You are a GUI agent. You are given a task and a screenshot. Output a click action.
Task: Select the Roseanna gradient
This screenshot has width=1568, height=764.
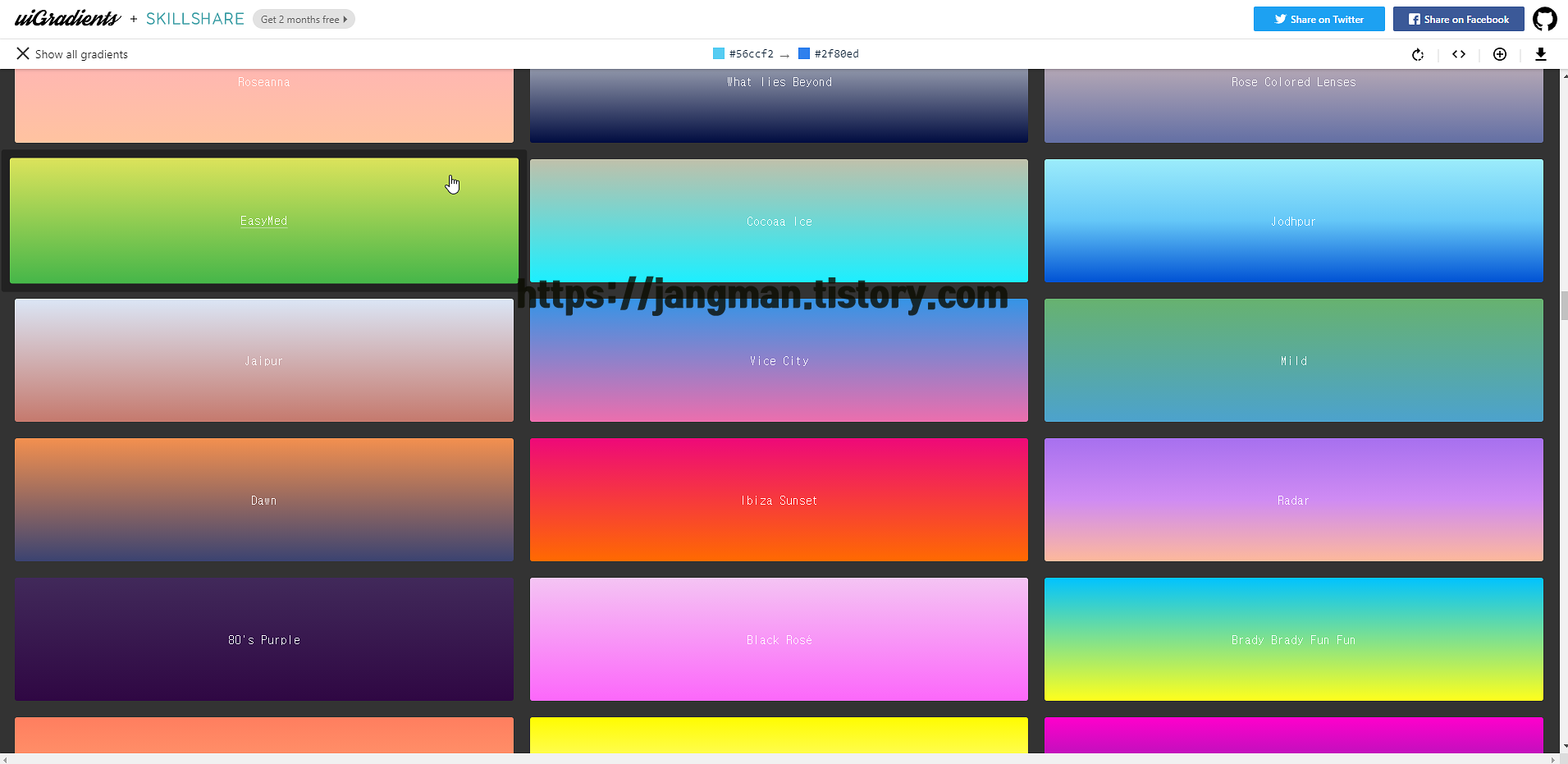coord(264,105)
